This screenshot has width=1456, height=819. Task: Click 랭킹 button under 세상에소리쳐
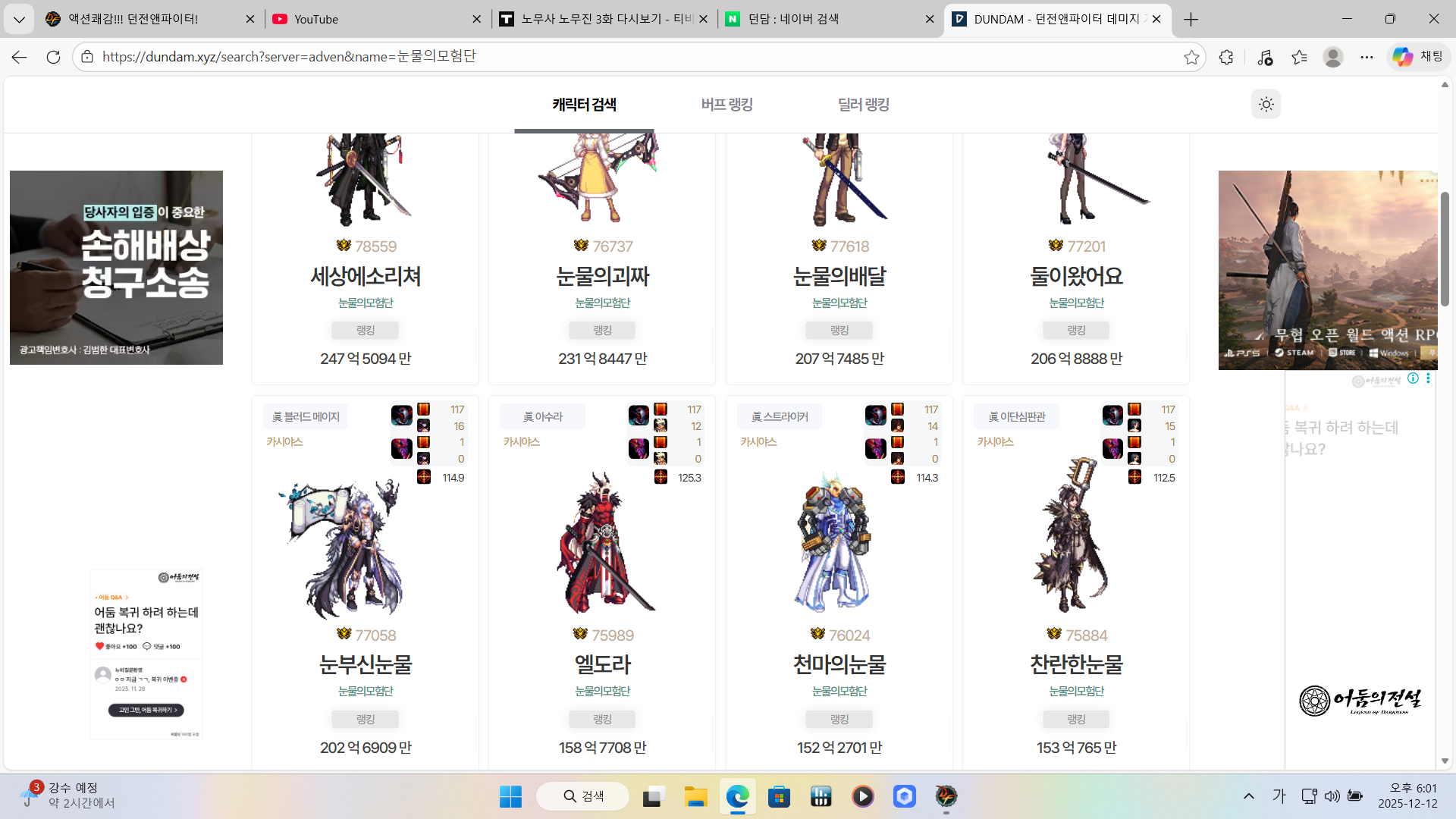pos(366,331)
